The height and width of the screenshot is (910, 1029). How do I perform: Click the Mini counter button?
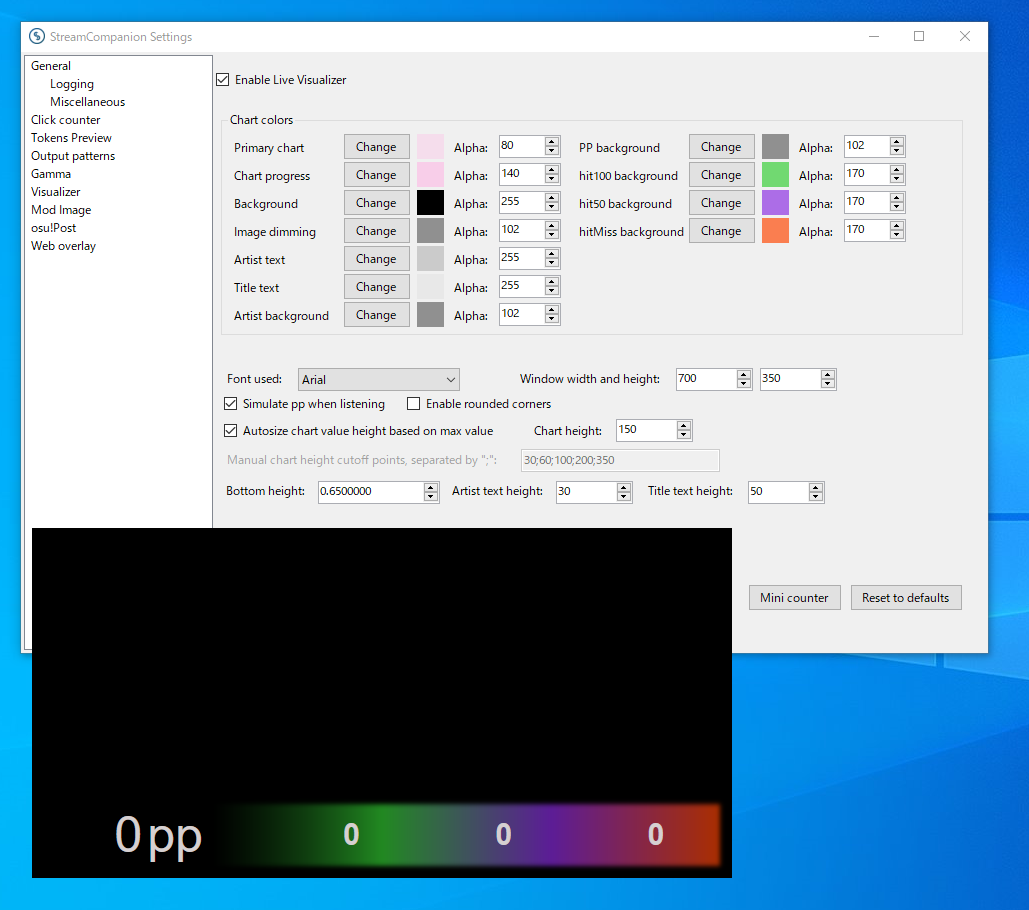[794, 598]
